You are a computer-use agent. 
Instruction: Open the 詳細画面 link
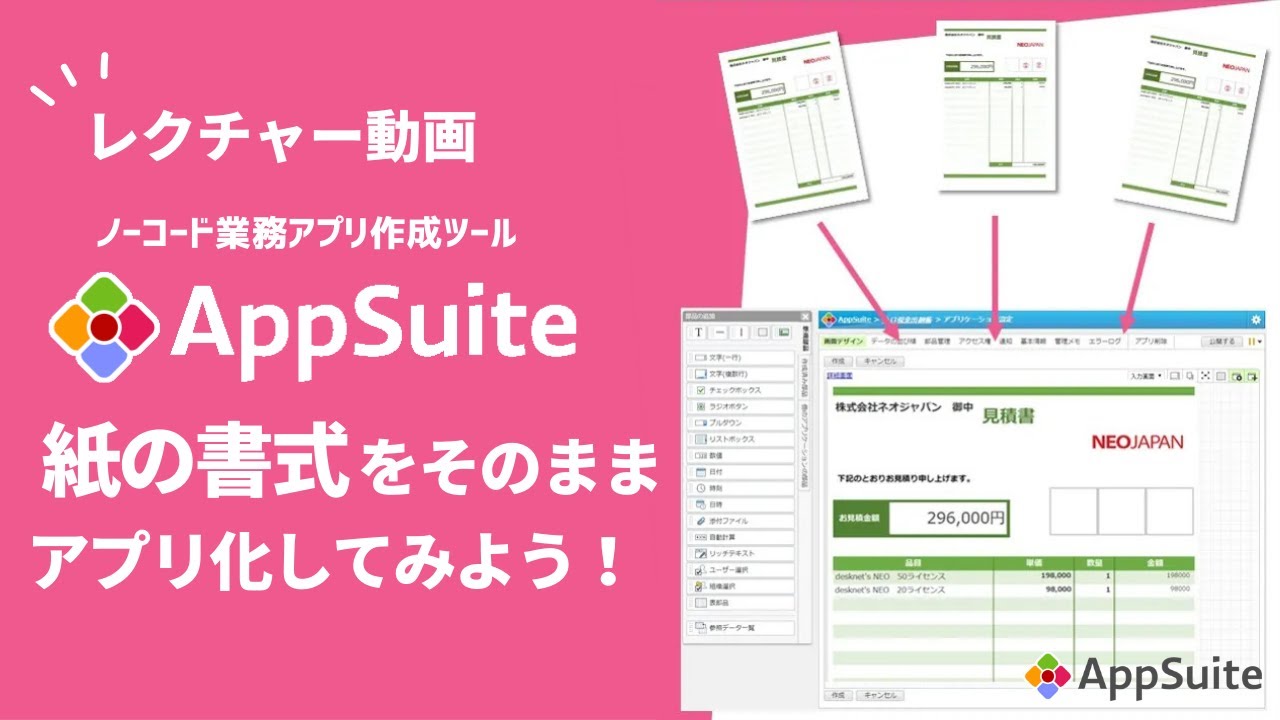pos(839,376)
